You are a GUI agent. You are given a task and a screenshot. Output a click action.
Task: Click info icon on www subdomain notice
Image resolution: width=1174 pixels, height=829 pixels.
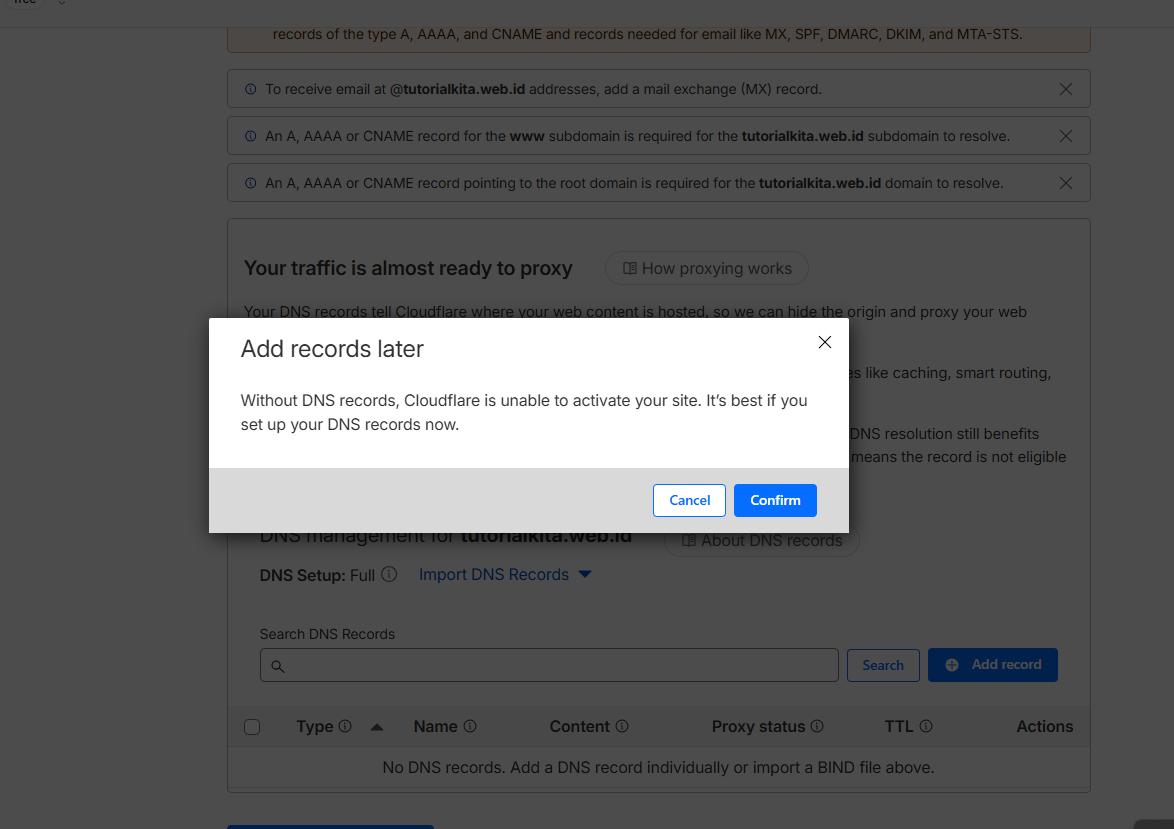point(251,136)
